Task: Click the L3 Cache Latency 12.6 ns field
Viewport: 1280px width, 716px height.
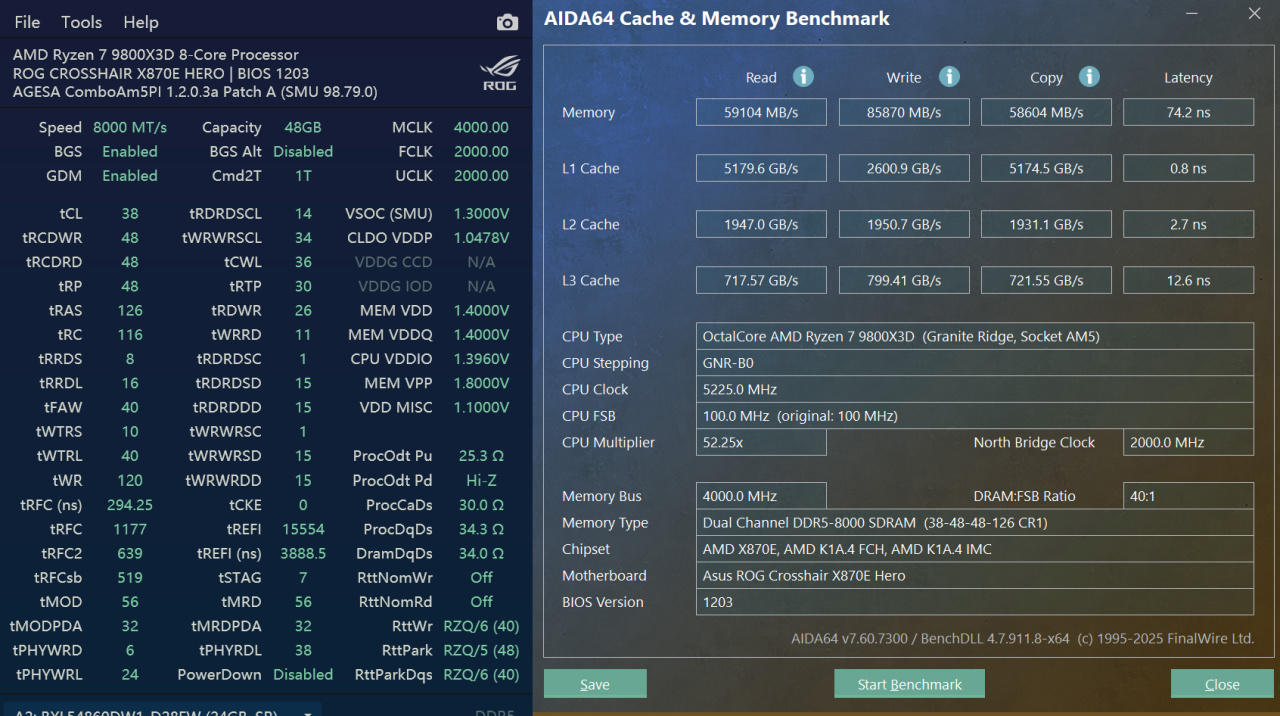Action: coord(1189,280)
